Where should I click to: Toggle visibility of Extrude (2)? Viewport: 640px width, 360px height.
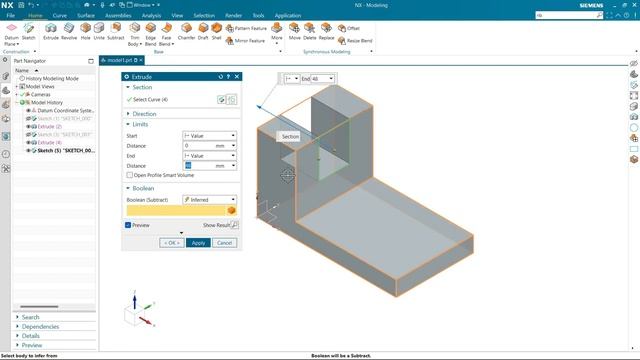(29, 127)
